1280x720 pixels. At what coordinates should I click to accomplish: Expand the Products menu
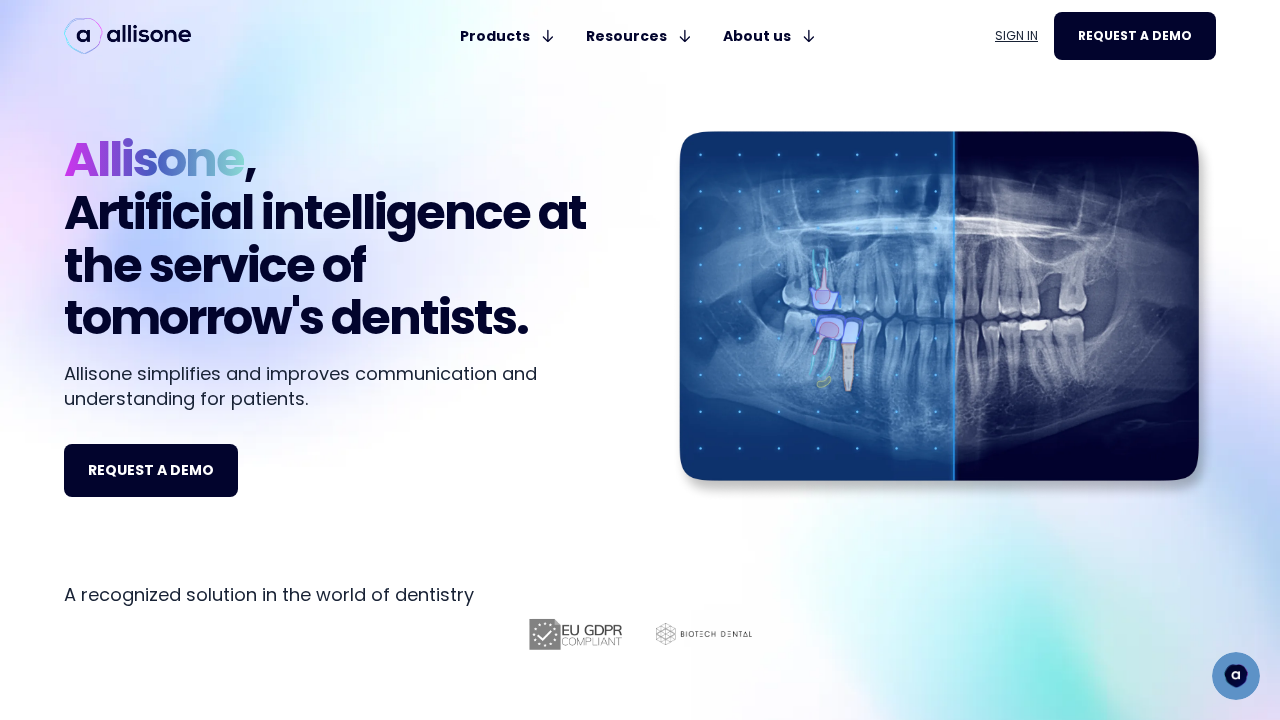[x=495, y=36]
